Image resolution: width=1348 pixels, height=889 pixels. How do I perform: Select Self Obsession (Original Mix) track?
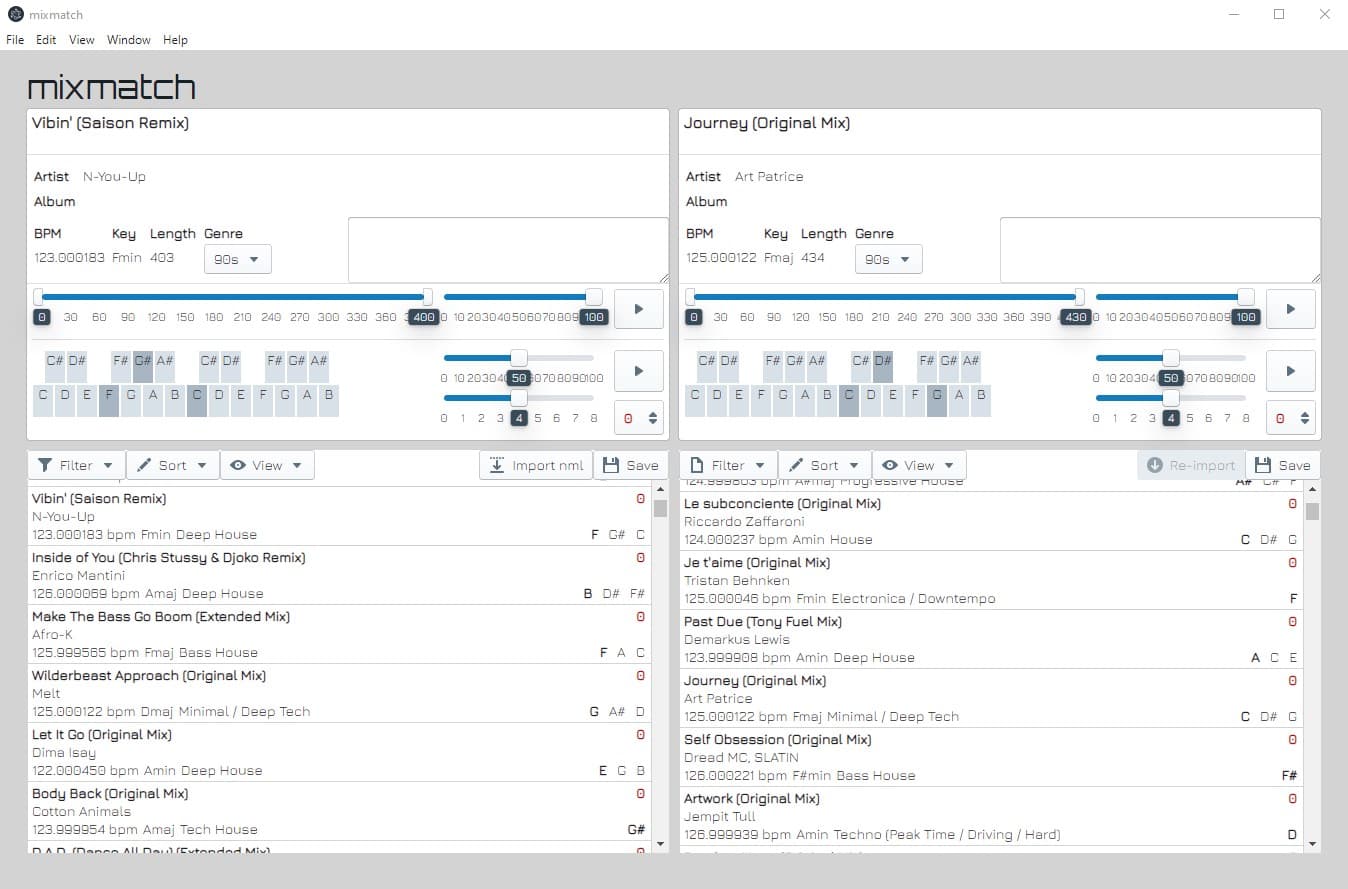[x=991, y=757]
